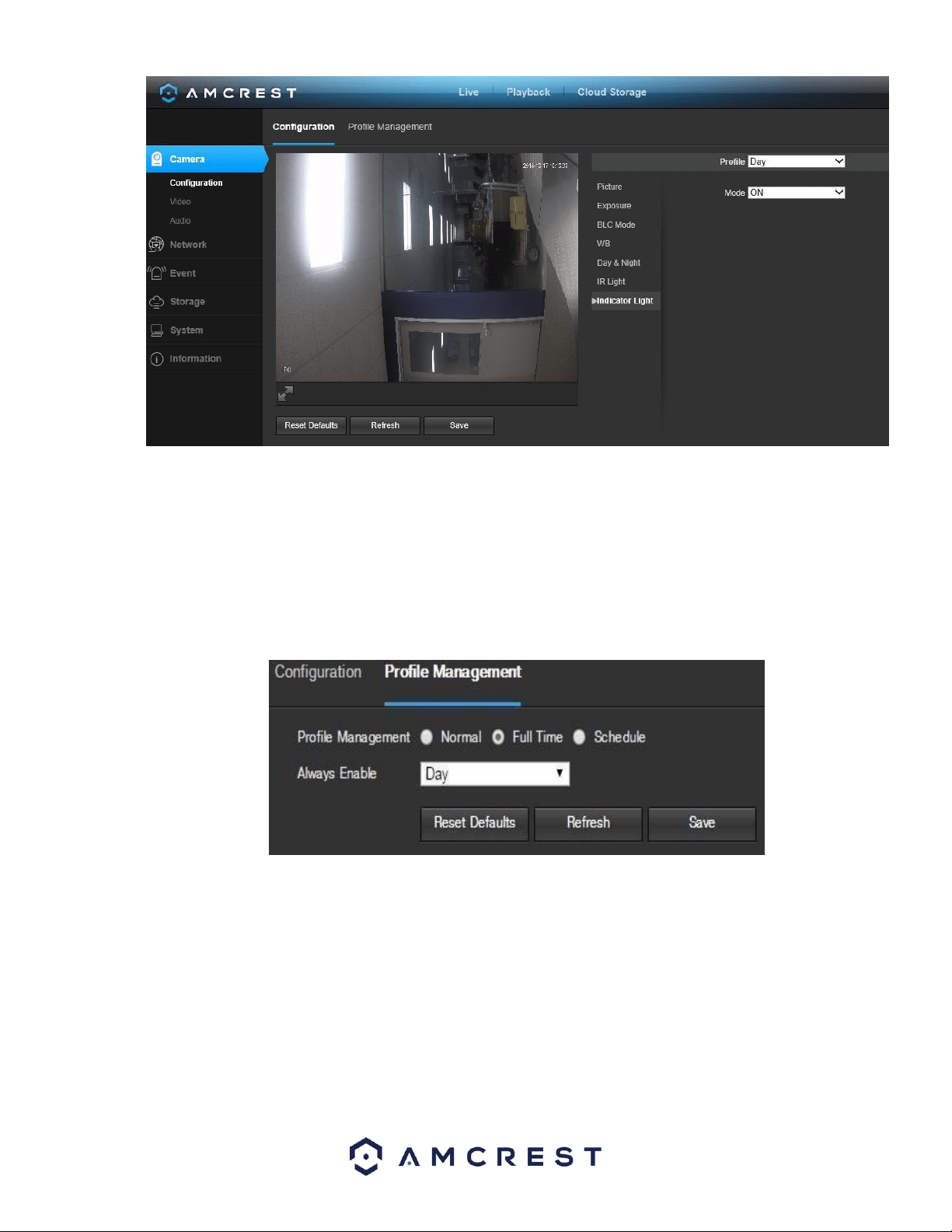
Task: Select the Normal profile radio button
Action: (427, 737)
